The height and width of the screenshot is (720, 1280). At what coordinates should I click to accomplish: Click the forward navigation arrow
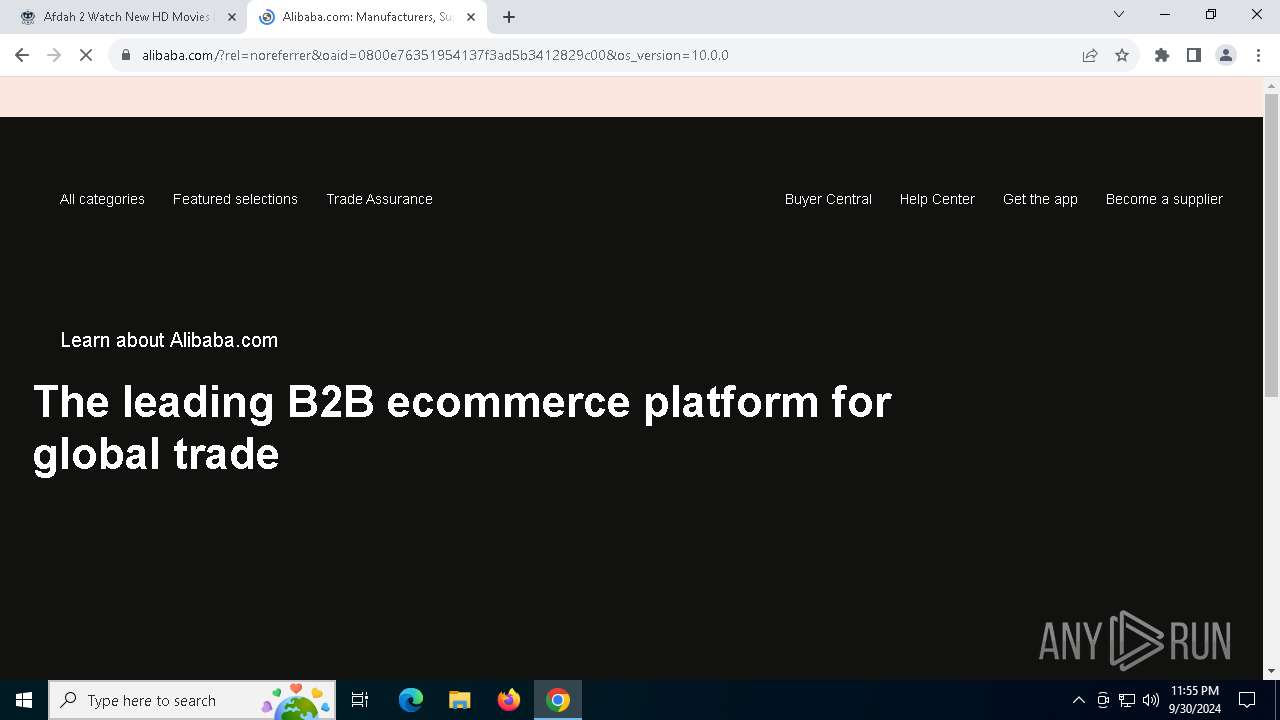(x=54, y=55)
